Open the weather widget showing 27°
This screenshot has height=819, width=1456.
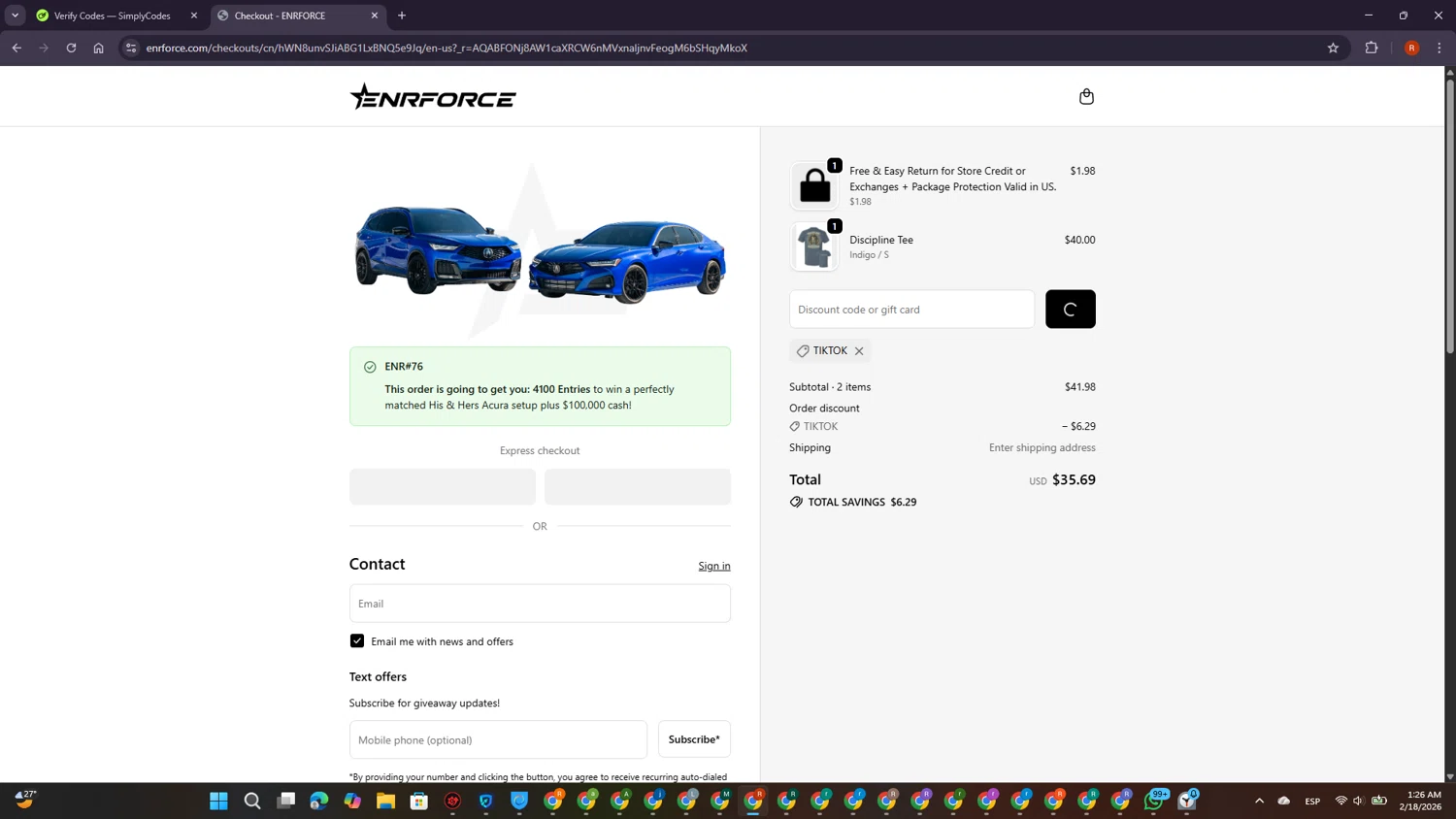pos(25,800)
